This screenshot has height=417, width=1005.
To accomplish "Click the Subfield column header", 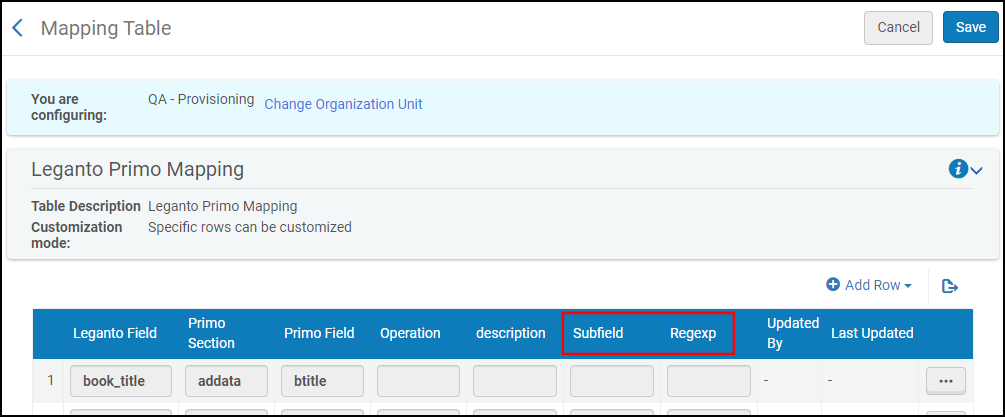I will click(598, 333).
